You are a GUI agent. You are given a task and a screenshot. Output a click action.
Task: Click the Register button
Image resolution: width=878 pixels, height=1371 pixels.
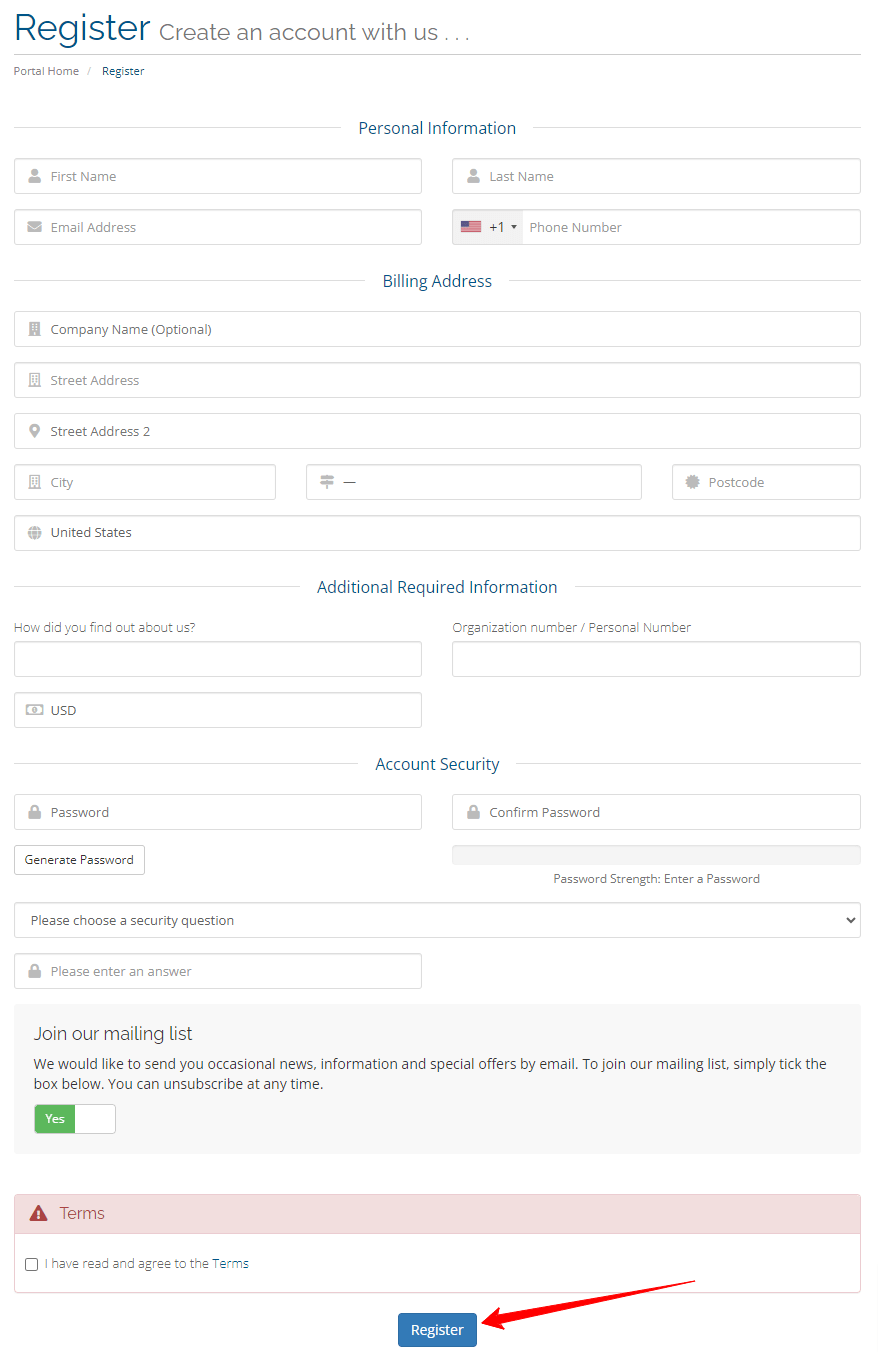437,1330
